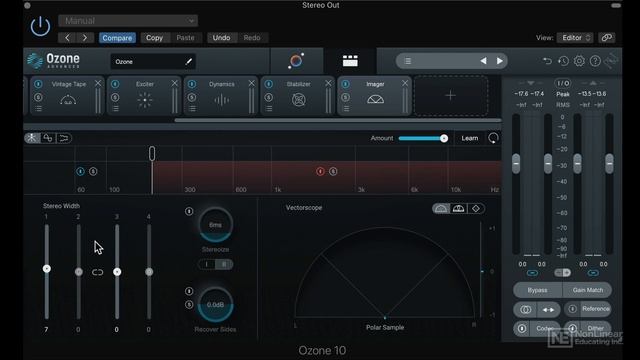Select Stereoize mode I

pyautogui.click(x=207, y=264)
